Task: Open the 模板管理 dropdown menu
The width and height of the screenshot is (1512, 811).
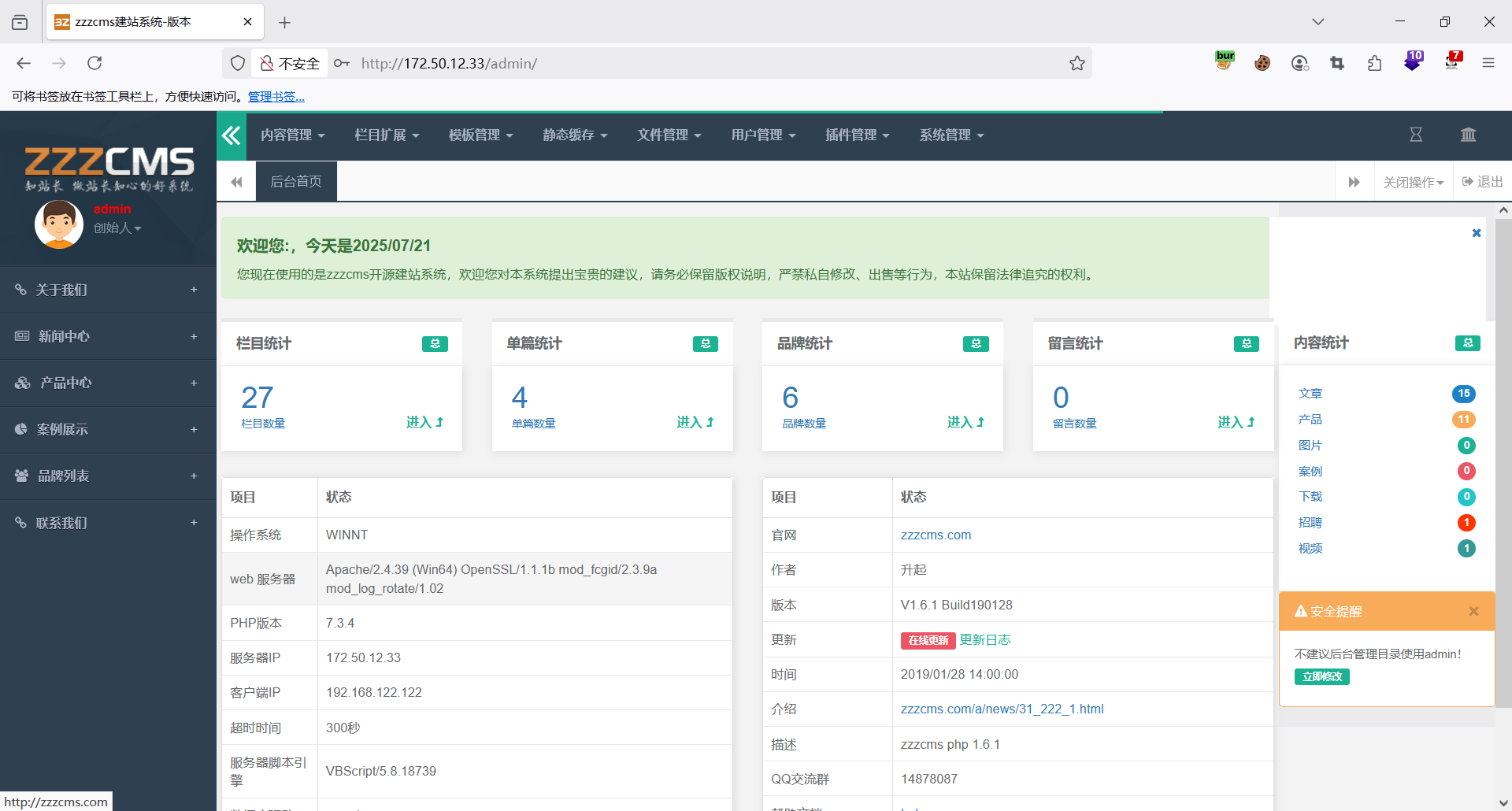Action: pos(481,135)
